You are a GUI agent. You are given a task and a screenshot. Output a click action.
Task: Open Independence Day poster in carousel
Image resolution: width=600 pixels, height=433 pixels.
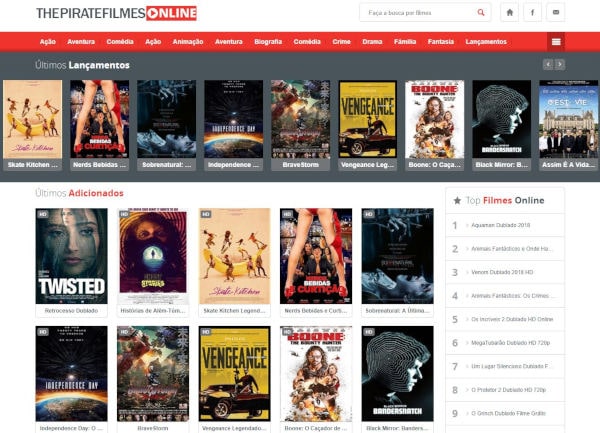[233, 119]
